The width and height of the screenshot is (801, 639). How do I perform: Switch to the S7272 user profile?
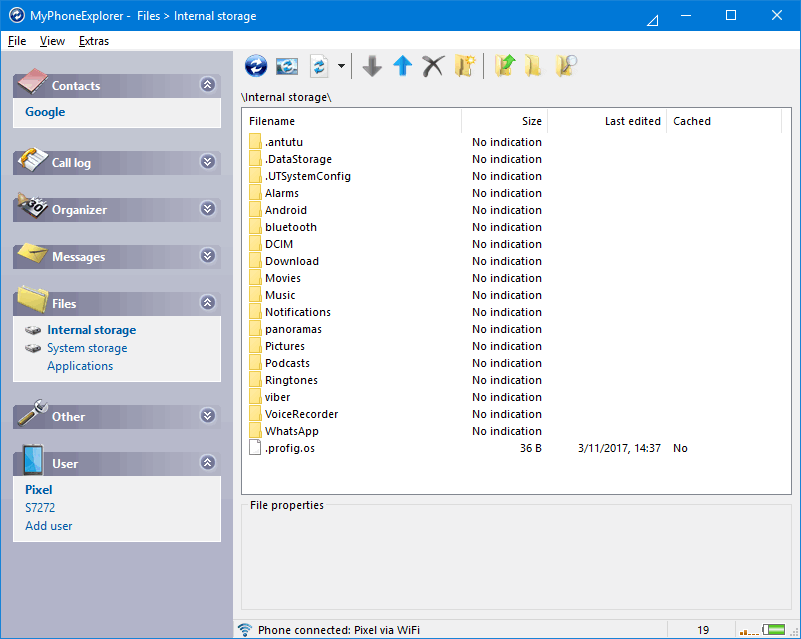[40, 507]
